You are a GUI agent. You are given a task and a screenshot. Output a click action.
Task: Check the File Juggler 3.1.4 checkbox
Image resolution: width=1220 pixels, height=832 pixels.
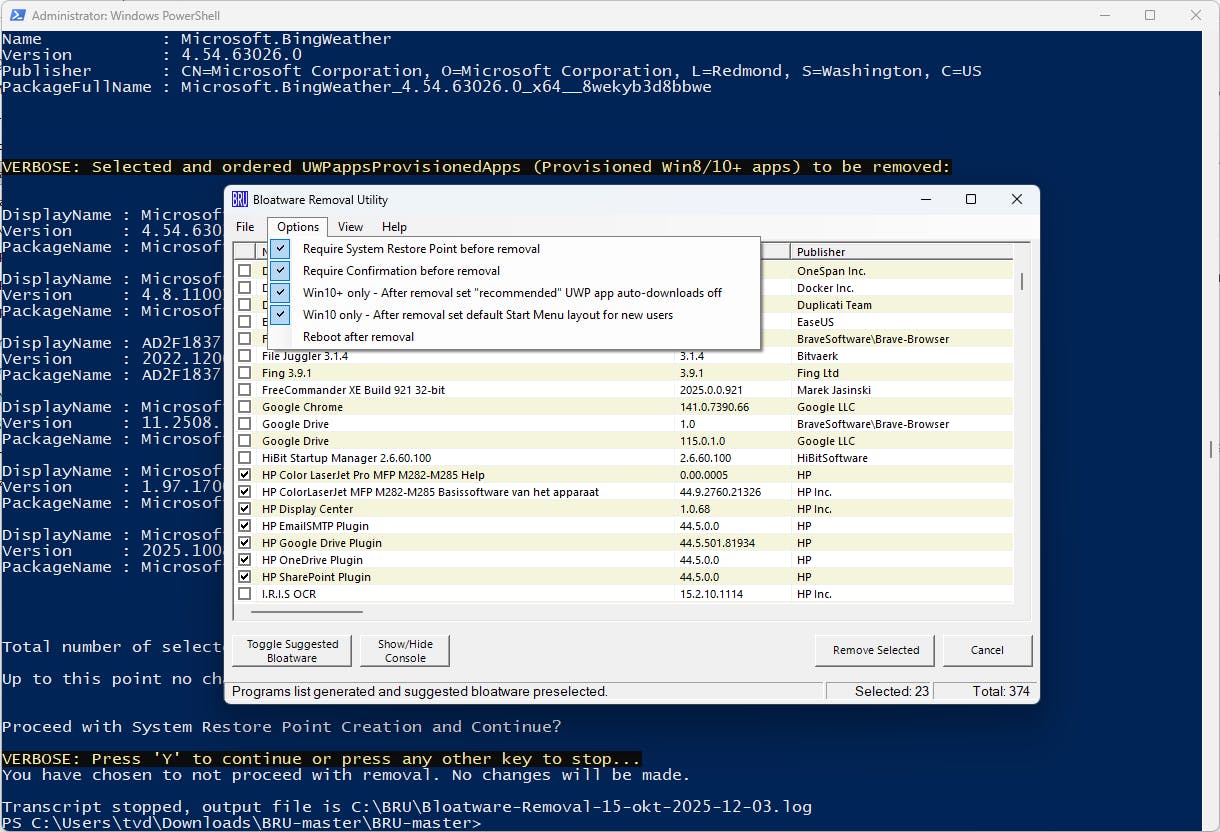(x=245, y=356)
